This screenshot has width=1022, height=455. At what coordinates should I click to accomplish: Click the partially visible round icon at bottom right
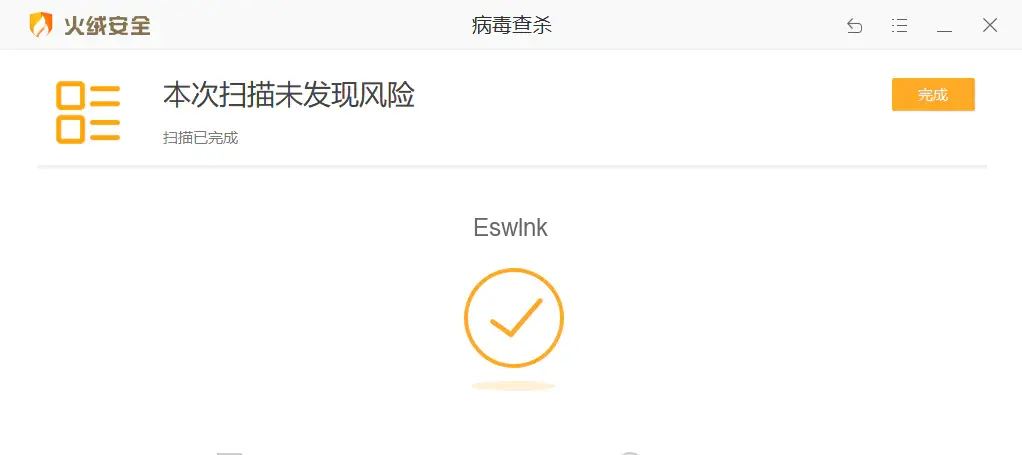[x=630, y=452]
